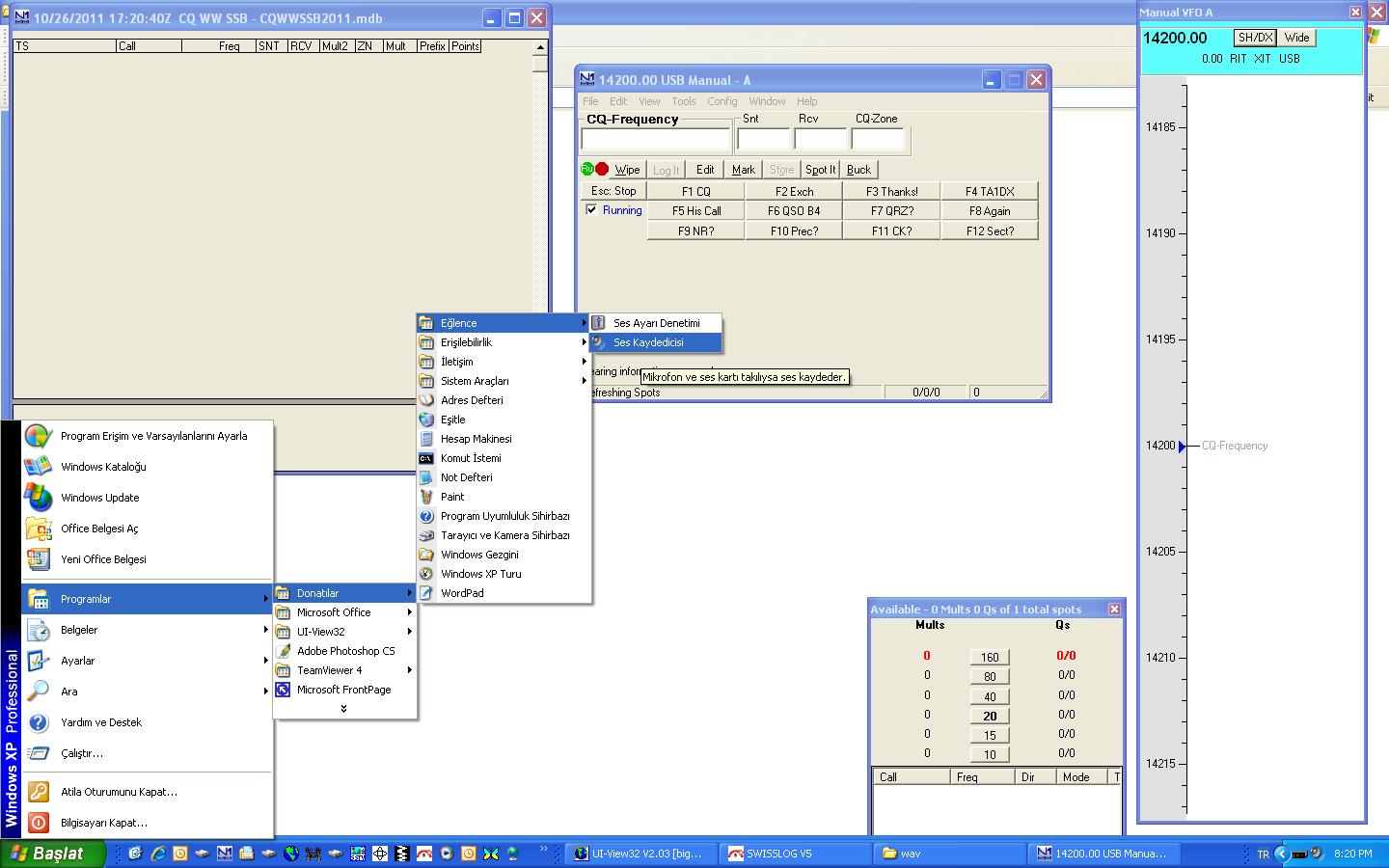This screenshot has height=868, width=1389.
Task: Click the CQ-Frequency callsign input field
Action: (656, 140)
